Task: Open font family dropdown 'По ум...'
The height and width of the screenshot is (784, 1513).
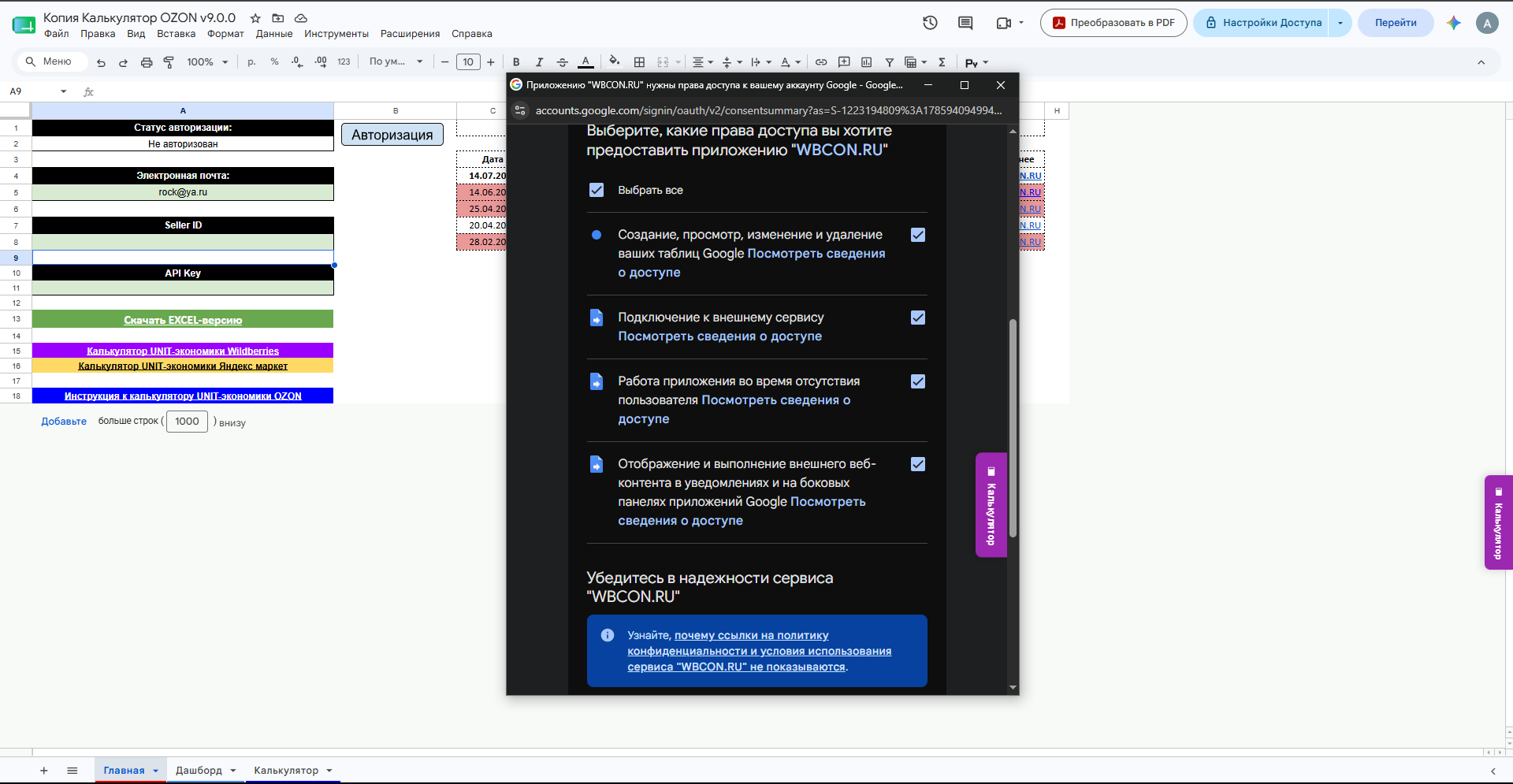Action: coord(396,62)
